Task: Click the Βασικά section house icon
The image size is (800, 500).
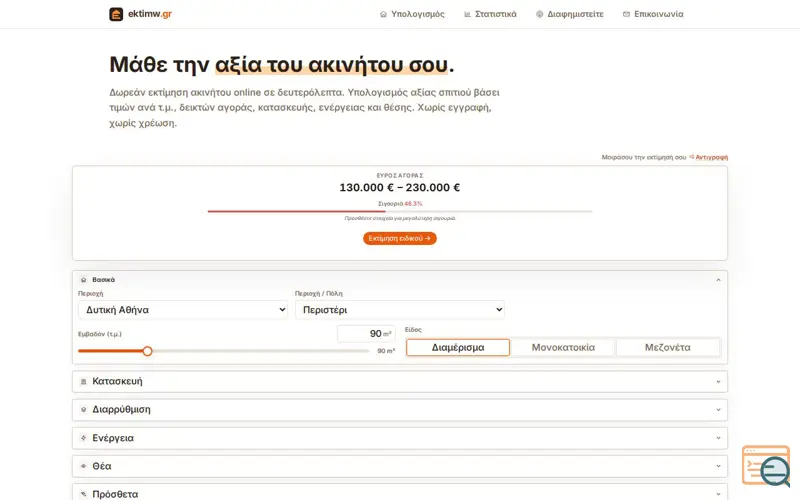Action: [84, 280]
